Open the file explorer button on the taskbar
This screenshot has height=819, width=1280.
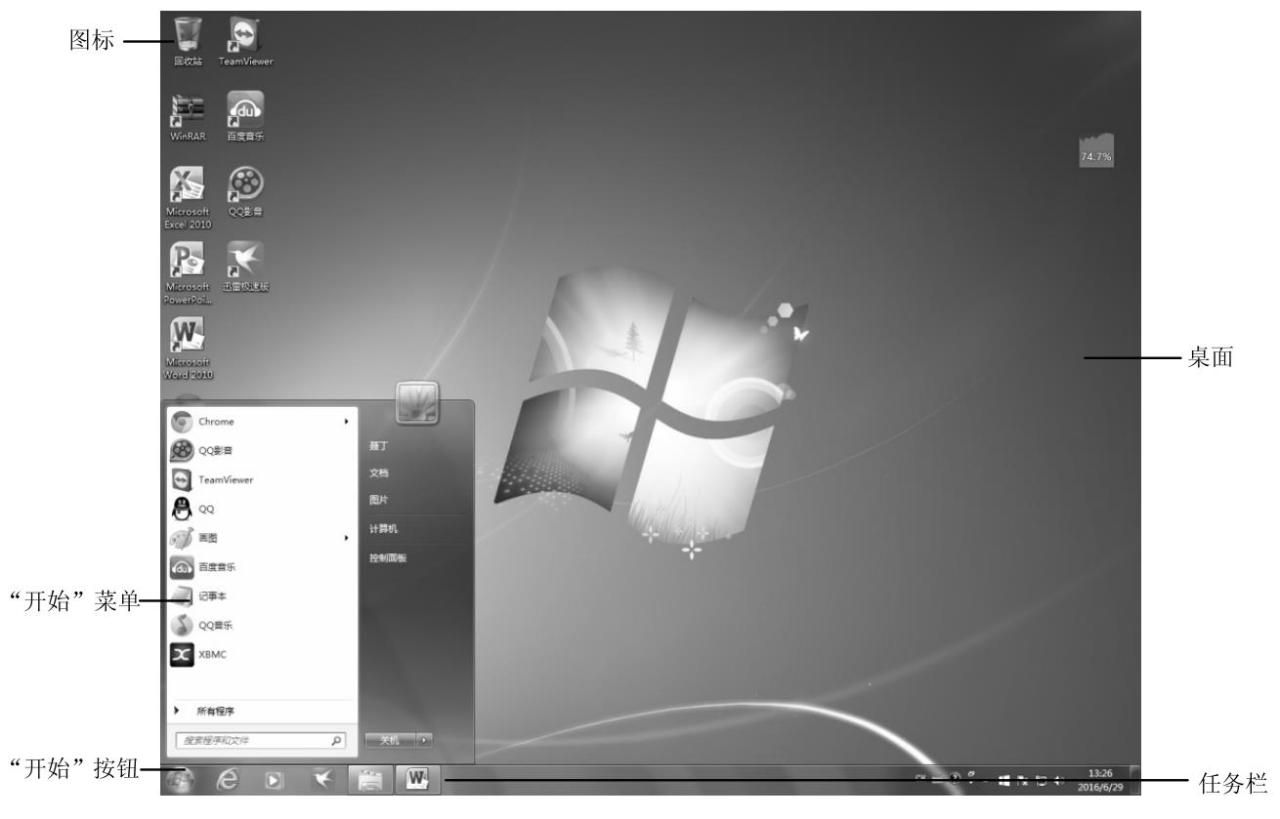373,781
